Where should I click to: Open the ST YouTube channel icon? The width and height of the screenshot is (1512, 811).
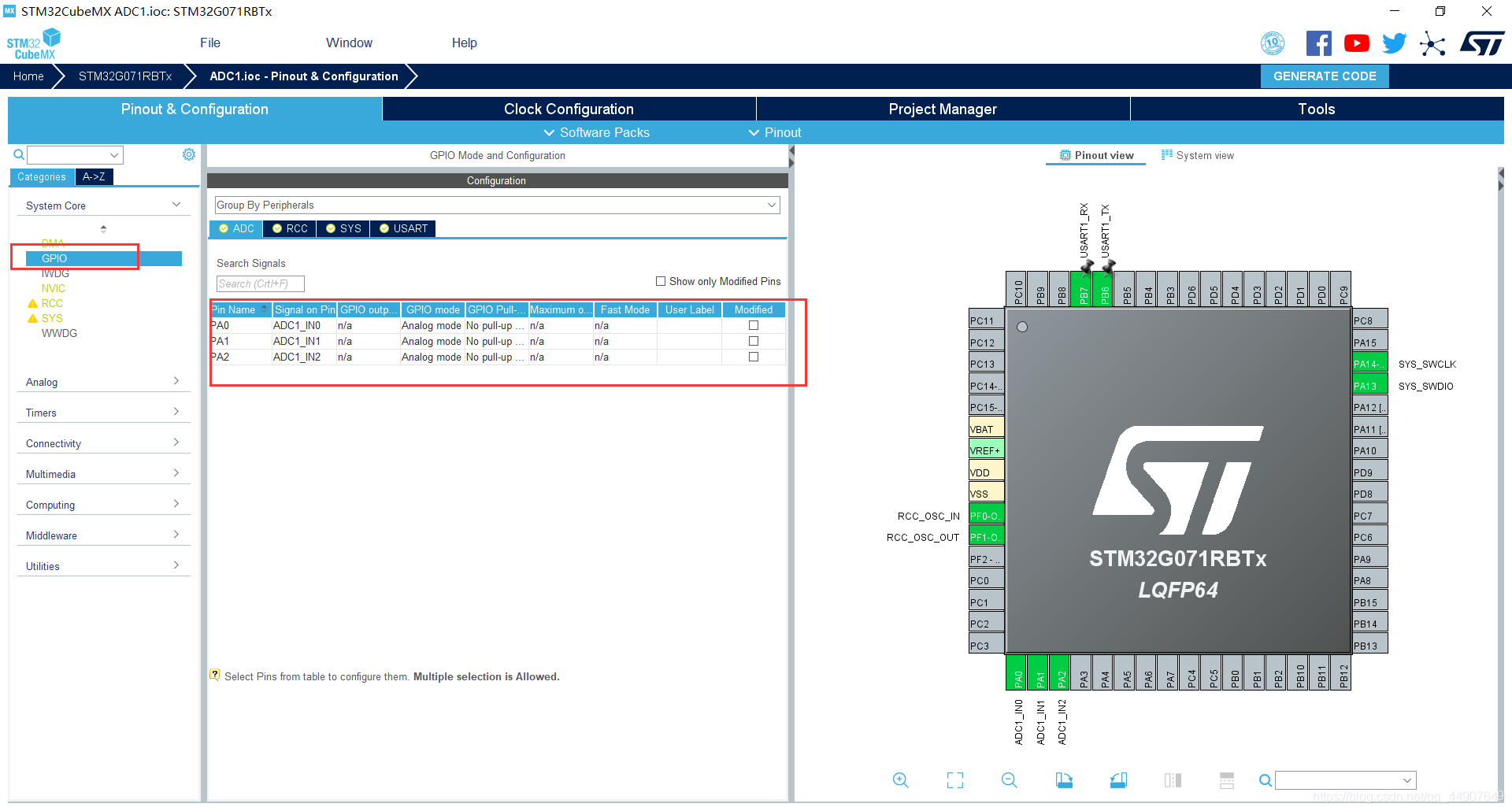coord(1356,43)
